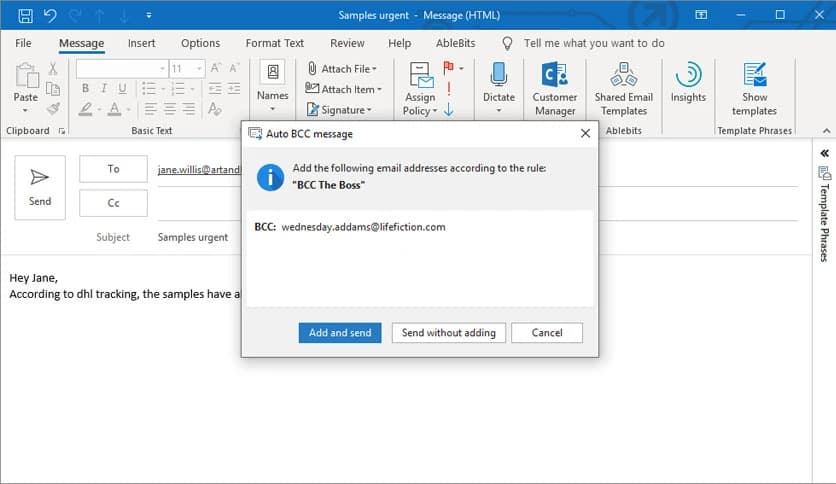Center align the text
The height and width of the screenshot is (484, 836).
(170, 109)
